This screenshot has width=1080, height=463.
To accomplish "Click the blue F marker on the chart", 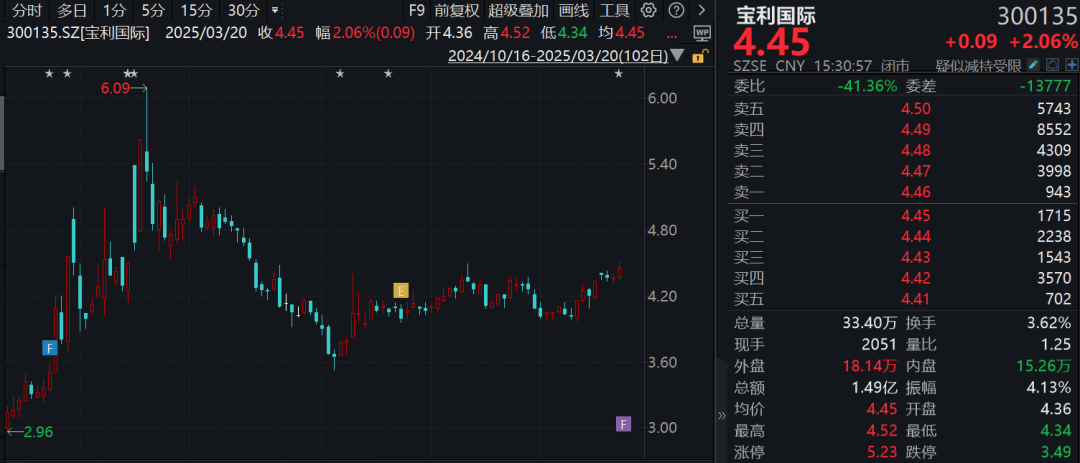I will pyautogui.click(x=49, y=348).
